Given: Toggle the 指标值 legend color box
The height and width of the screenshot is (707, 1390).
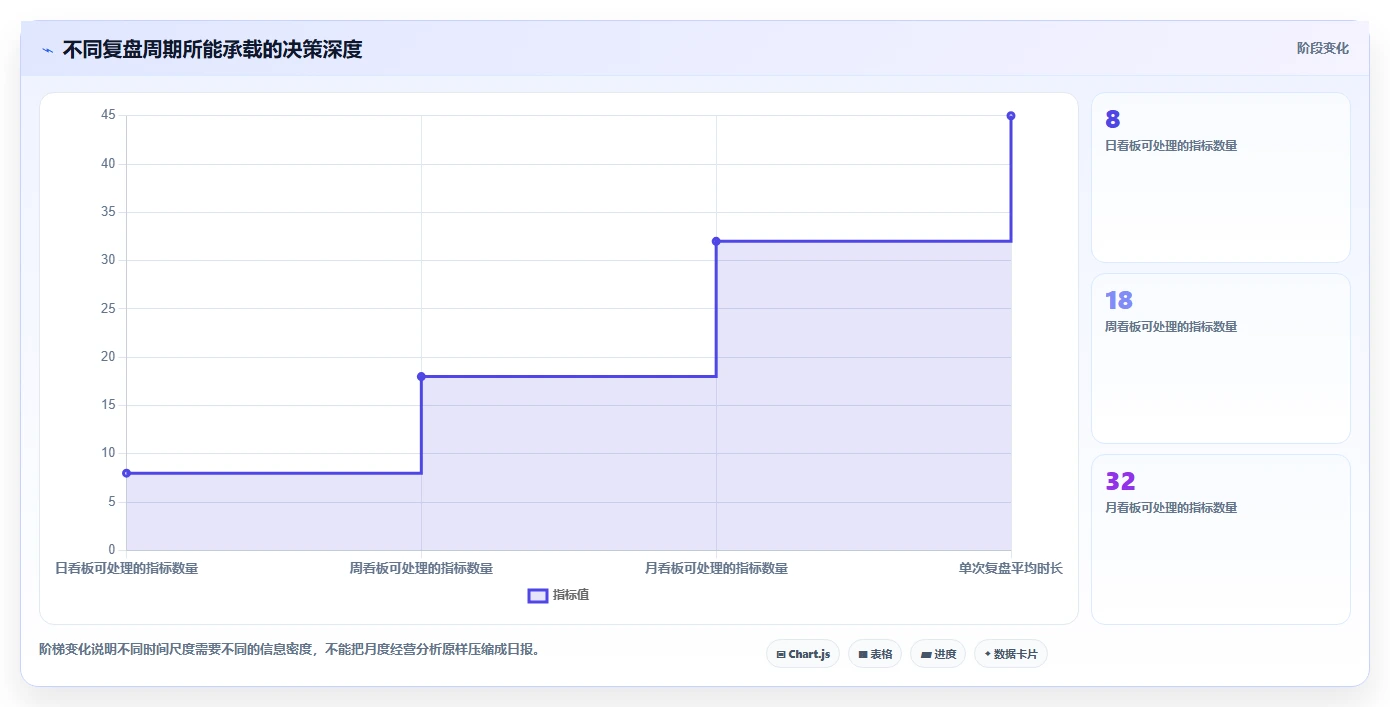Looking at the screenshot, I should pyautogui.click(x=538, y=596).
